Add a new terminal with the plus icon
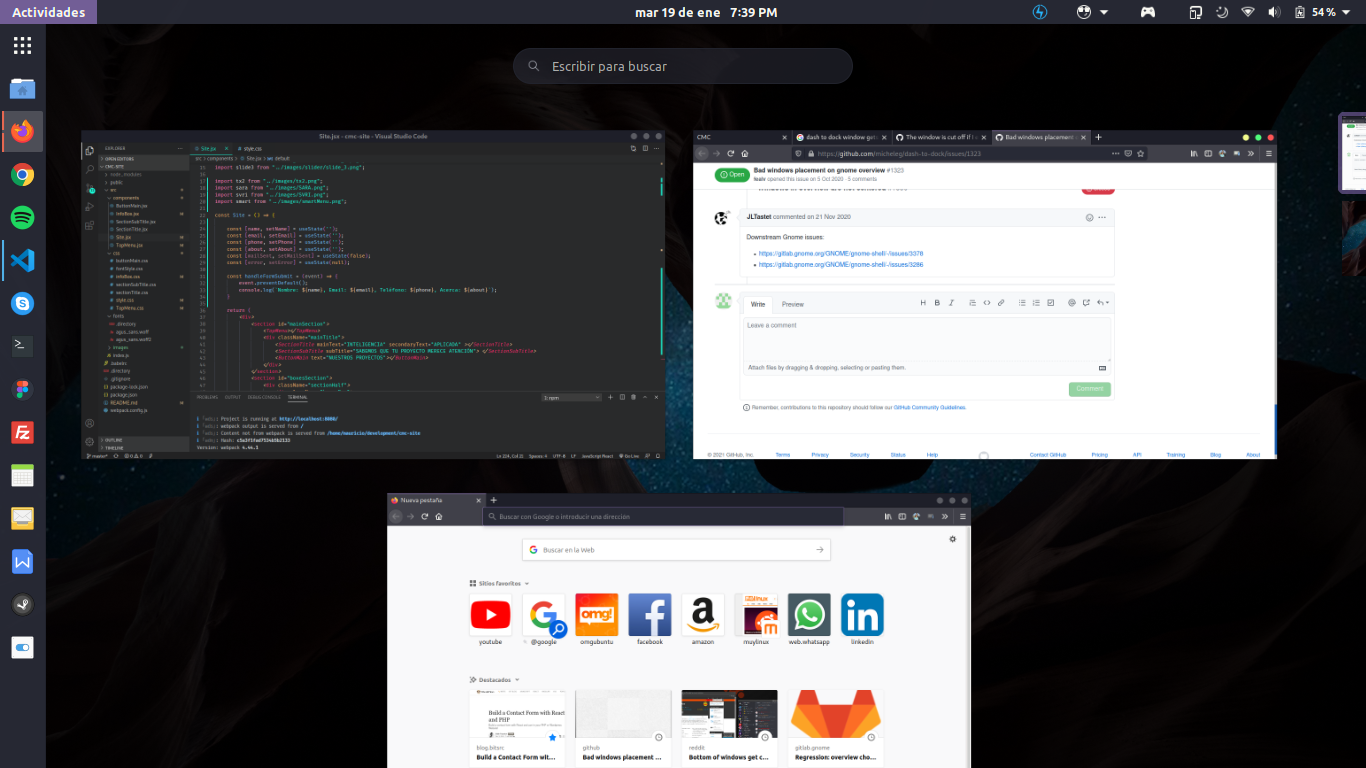Screen dimensions: 1366x768 point(610,397)
